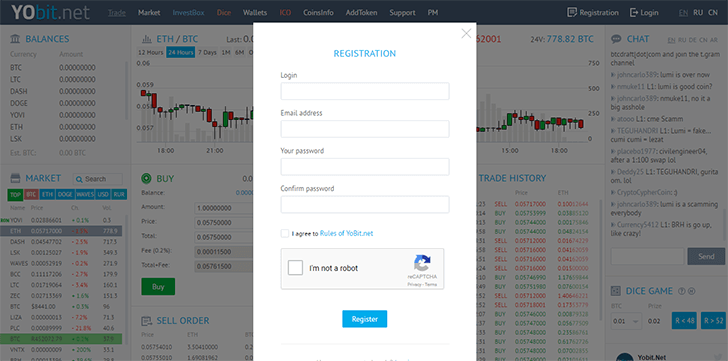Tick the I'm not a robot checkbox
The width and height of the screenshot is (728, 361).
click(295, 268)
